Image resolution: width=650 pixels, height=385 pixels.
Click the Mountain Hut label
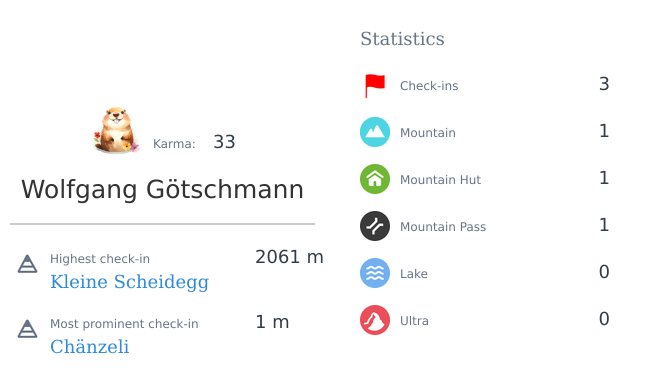440,180
